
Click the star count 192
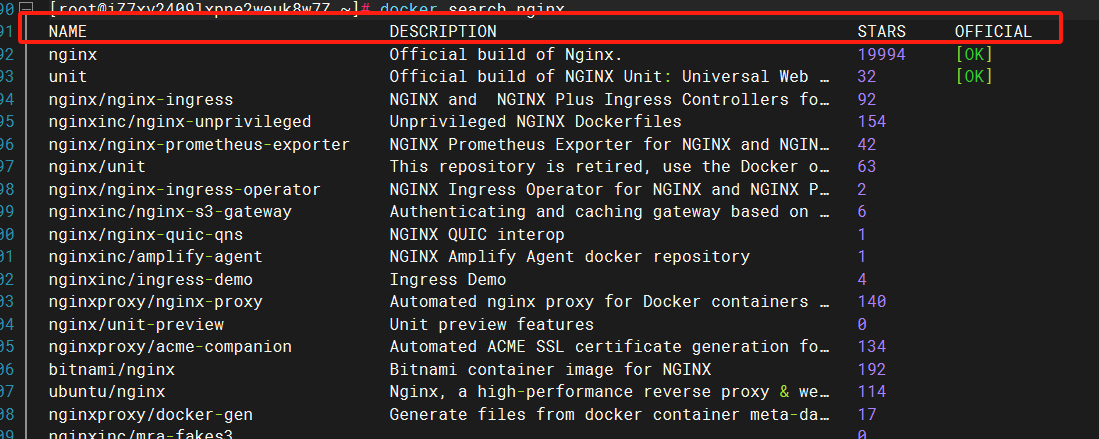pyautogui.click(x=872, y=369)
